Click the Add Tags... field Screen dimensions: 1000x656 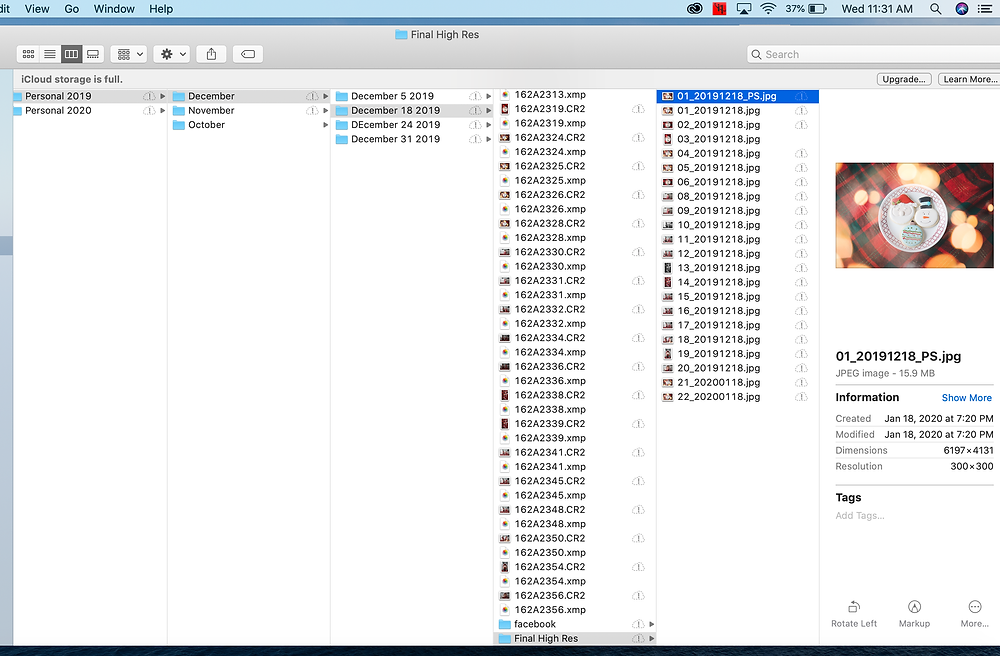[860, 516]
